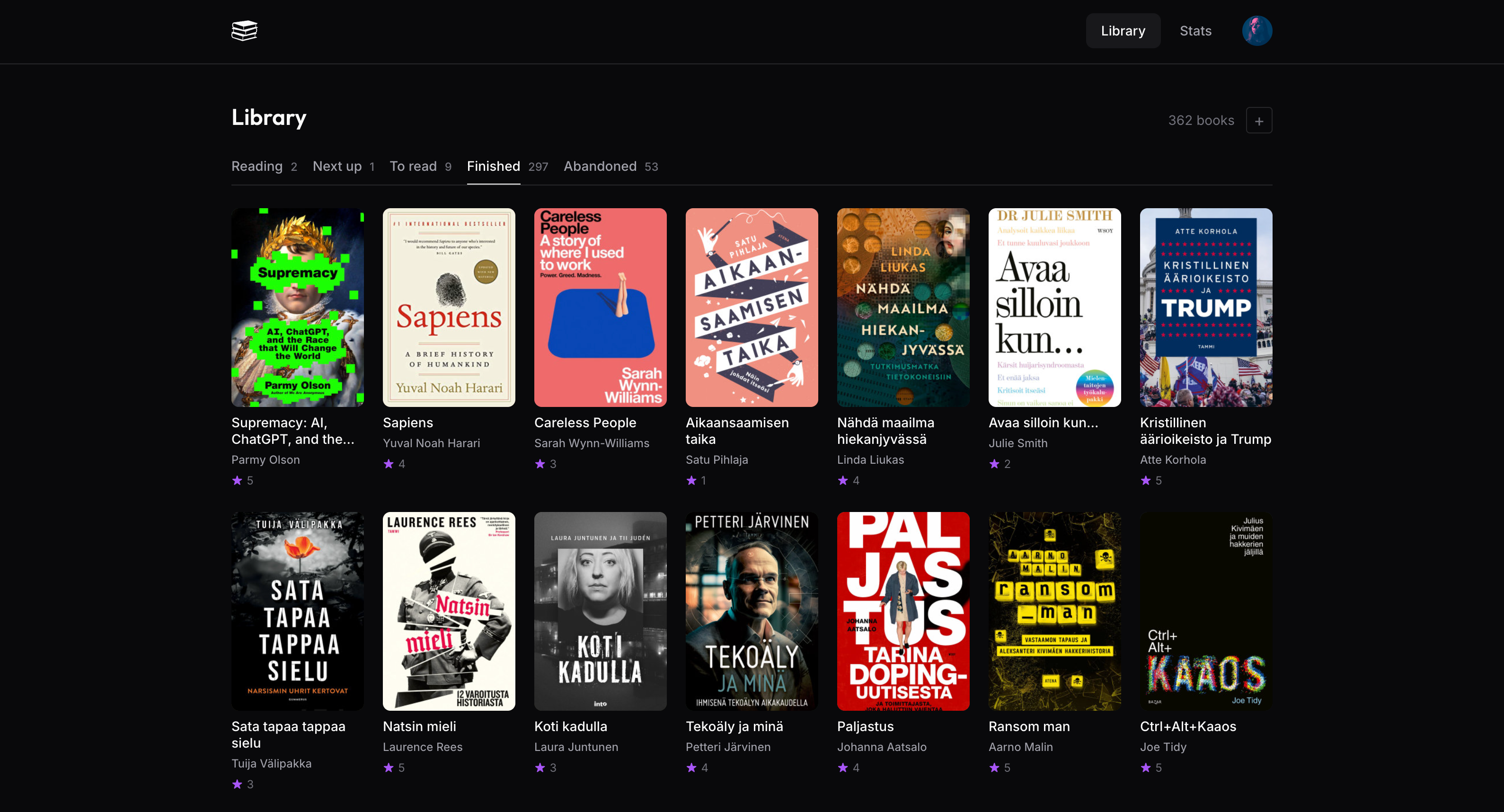Viewport: 1504px width, 812px height.
Task: Click the Careless People title link
Action: coord(585,423)
